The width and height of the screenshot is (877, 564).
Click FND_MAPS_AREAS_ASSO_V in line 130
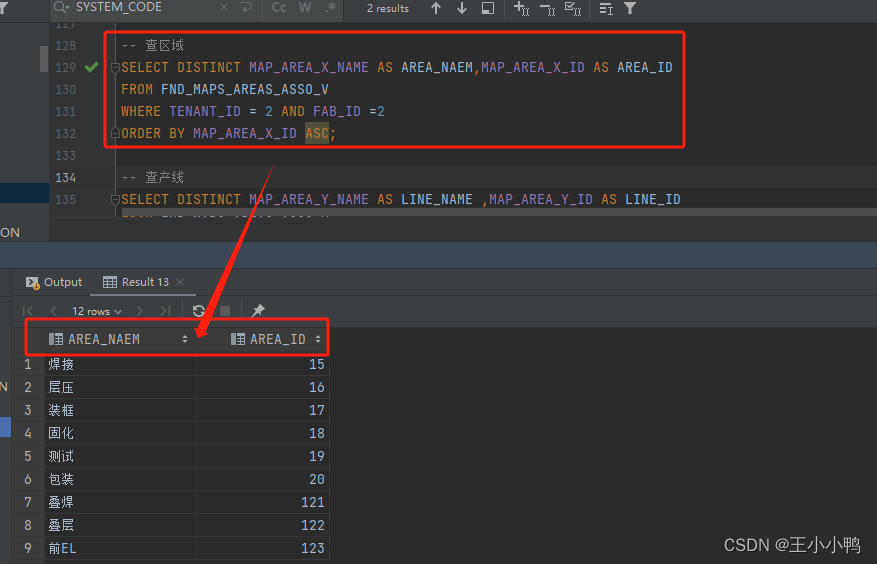[244, 90]
